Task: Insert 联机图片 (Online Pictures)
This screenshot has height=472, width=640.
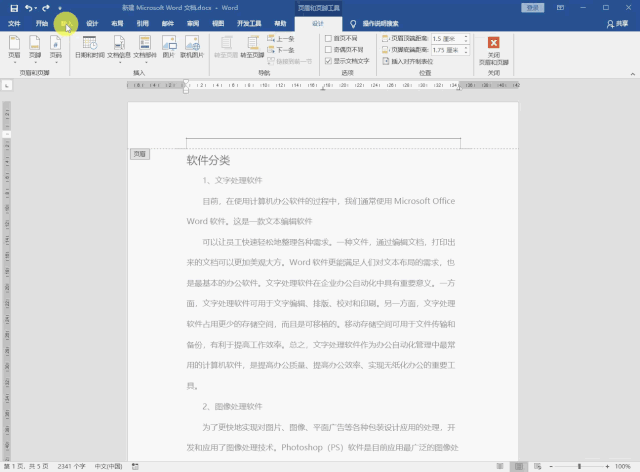Action: [x=192, y=47]
